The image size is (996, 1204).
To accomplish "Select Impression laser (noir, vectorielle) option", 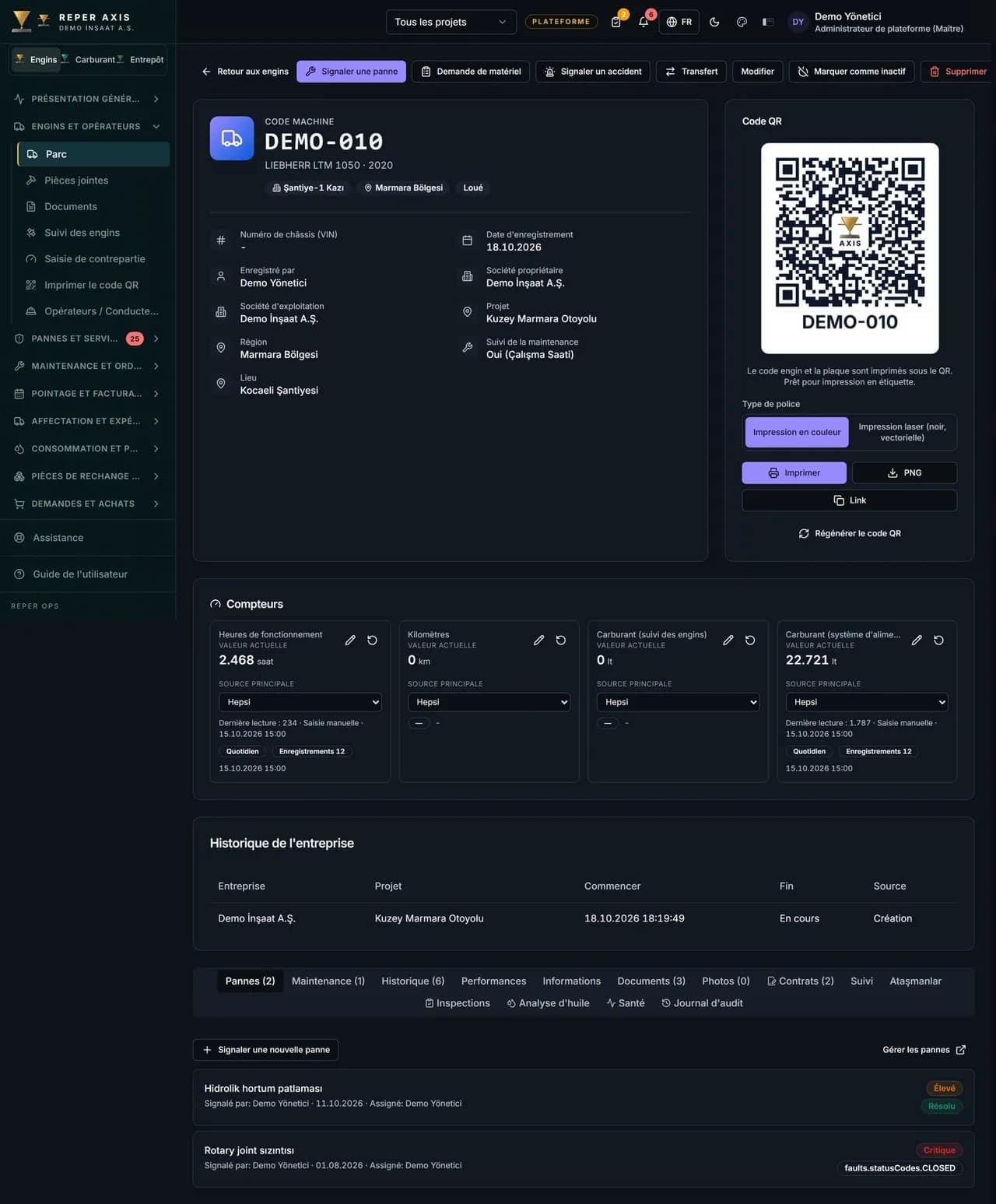I will [902, 432].
